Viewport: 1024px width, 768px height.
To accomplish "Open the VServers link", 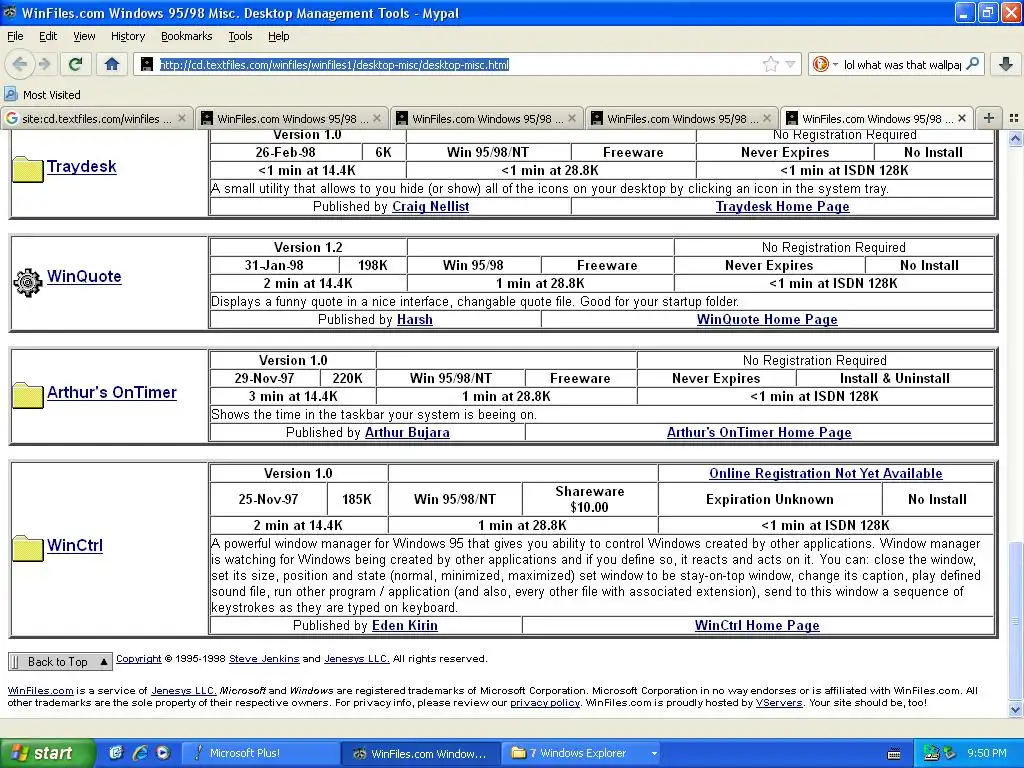I will (779, 703).
